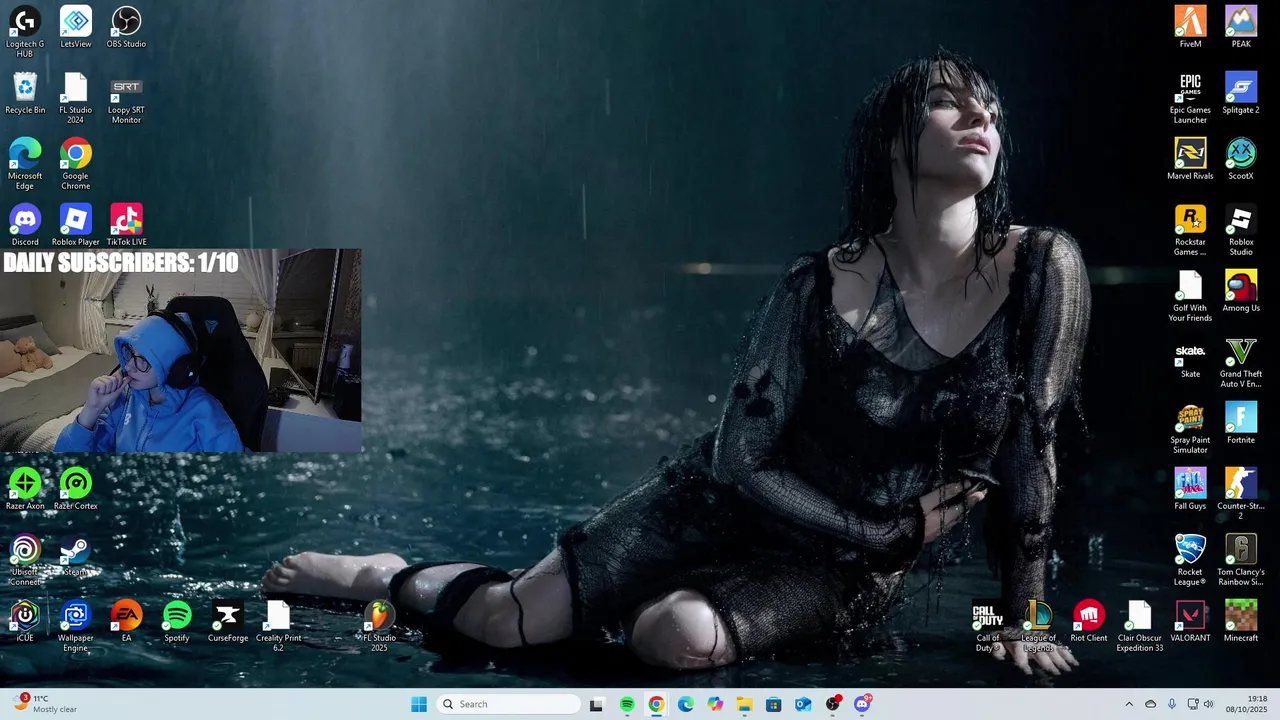Launch LetsView from the desktop
The height and width of the screenshot is (720, 1280).
(76, 27)
